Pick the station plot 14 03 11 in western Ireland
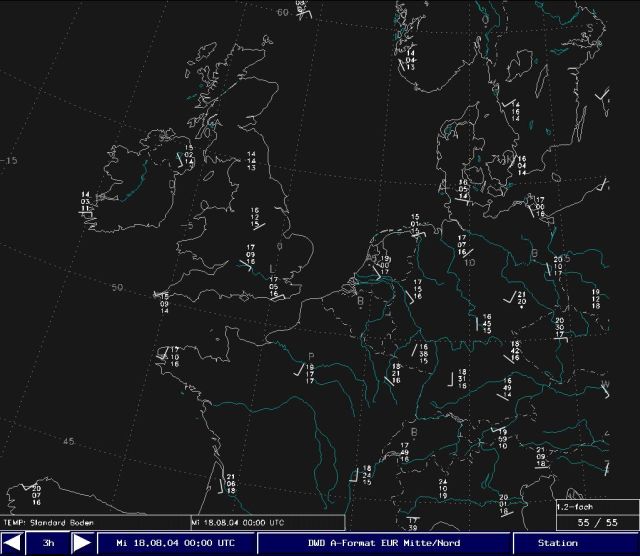 tap(86, 201)
